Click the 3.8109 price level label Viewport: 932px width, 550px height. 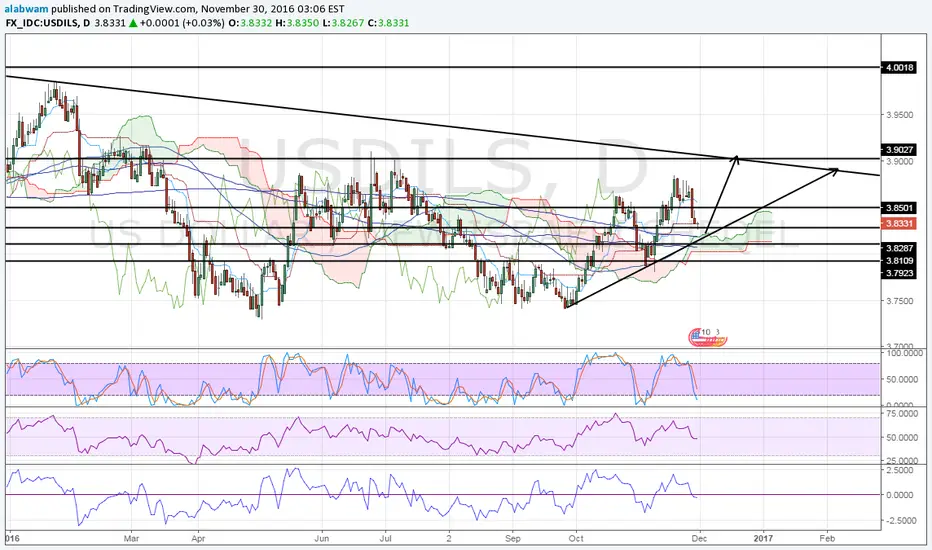coord(899,260)
